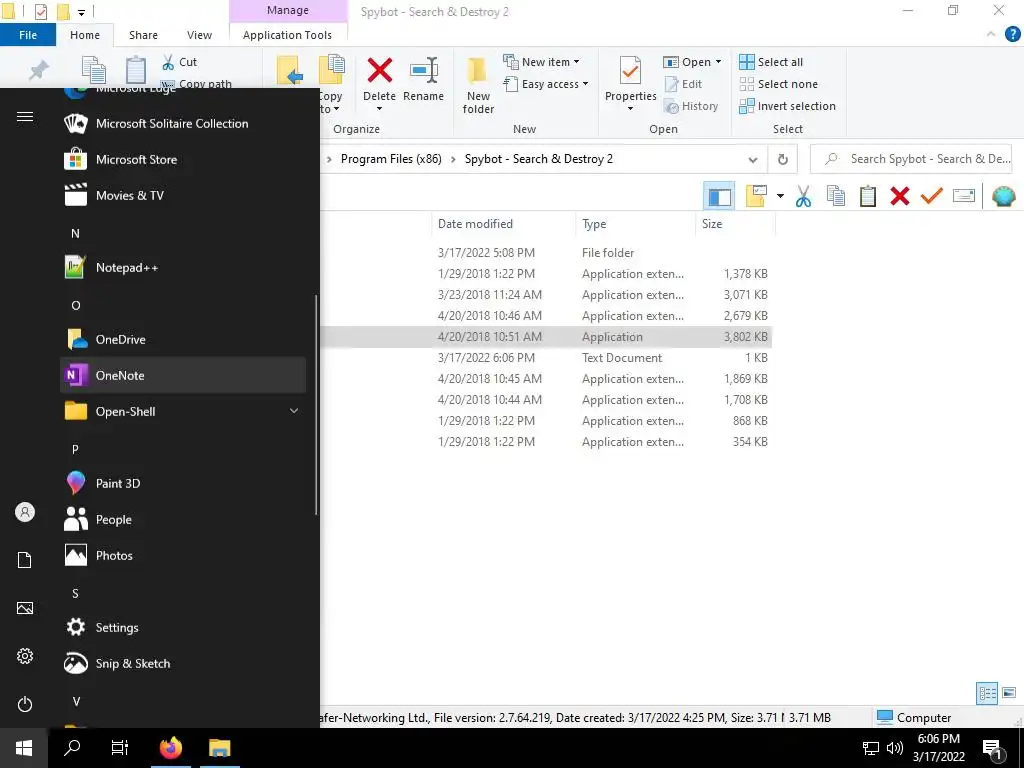
Task: Click the Search Spybot search box
Action: tap(911, 159)
